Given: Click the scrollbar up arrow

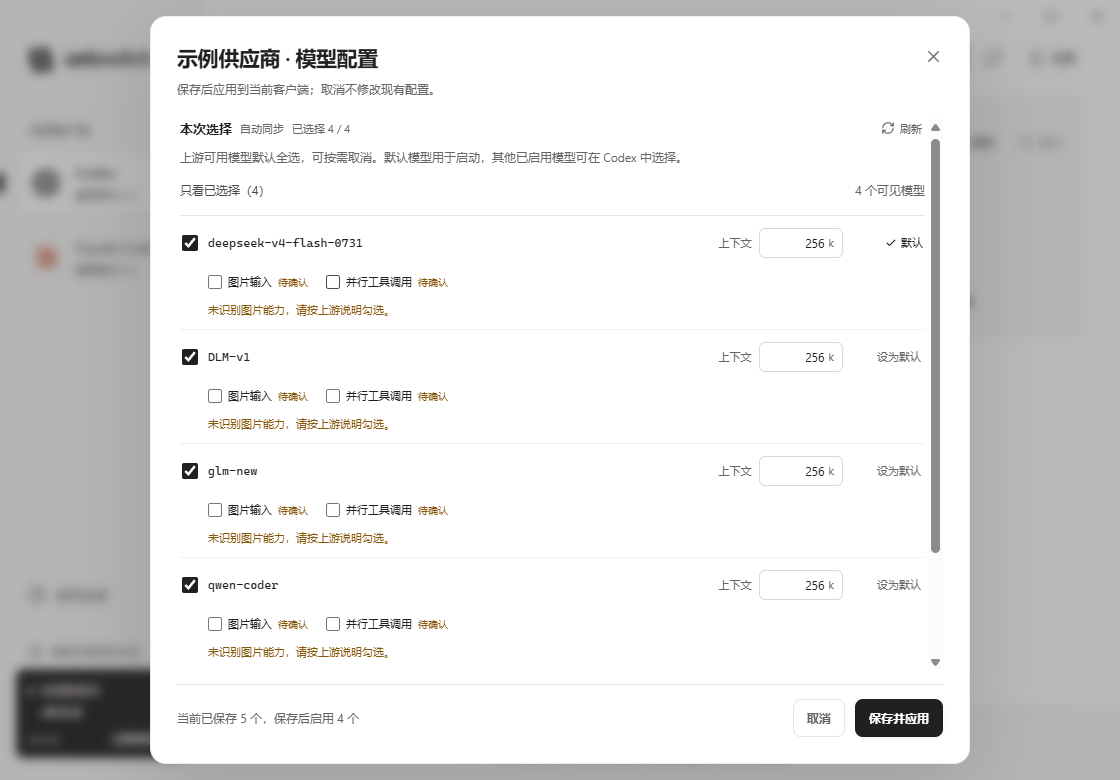Looking at the screenshot, I should [936, 128].
